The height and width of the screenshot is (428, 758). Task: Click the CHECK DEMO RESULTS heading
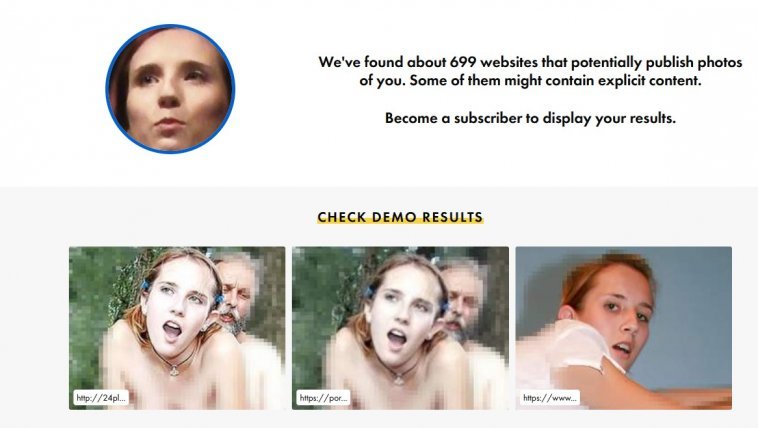tap(400, 217)
